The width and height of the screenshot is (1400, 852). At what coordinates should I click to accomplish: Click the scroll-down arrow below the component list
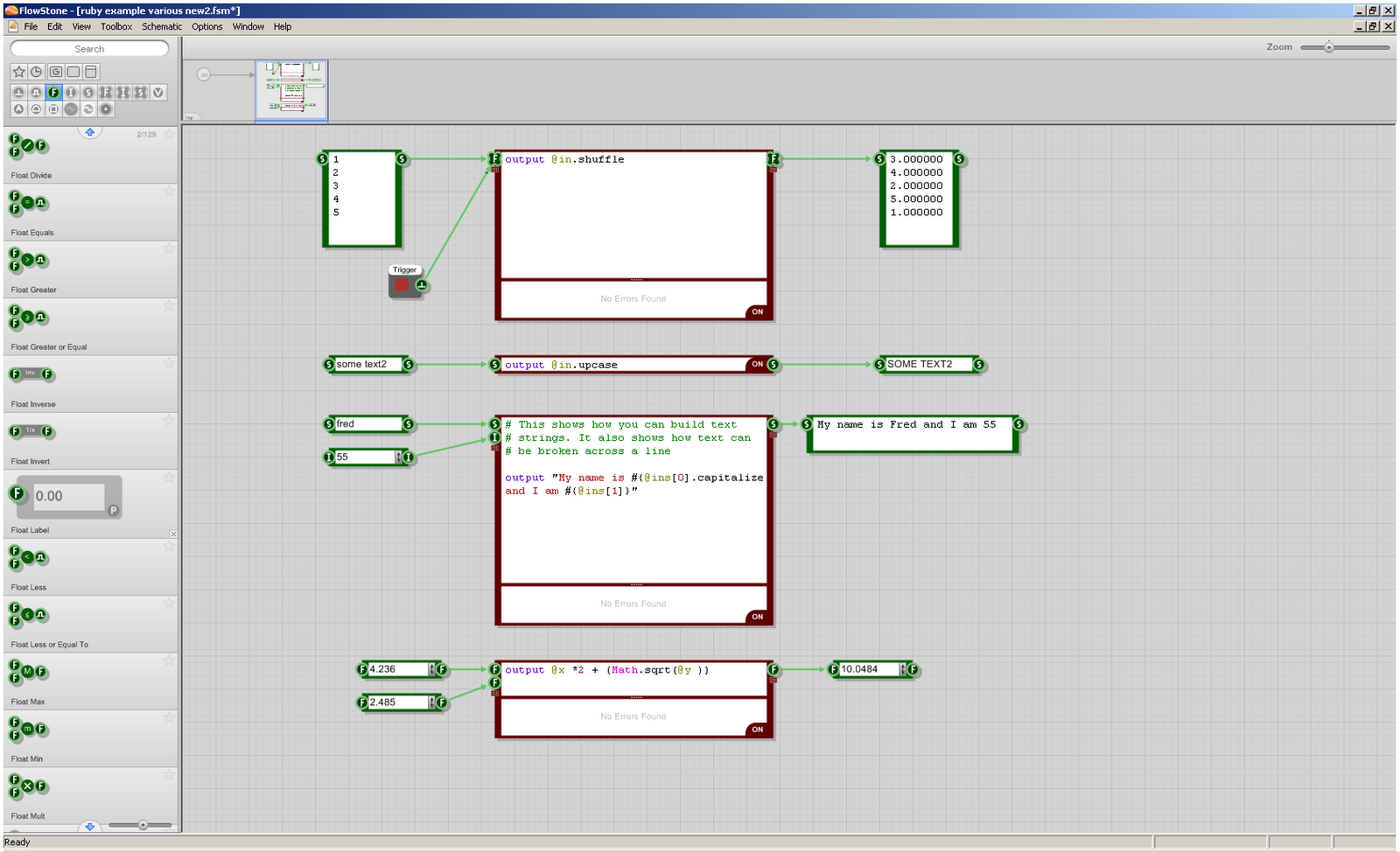point(90,826)
